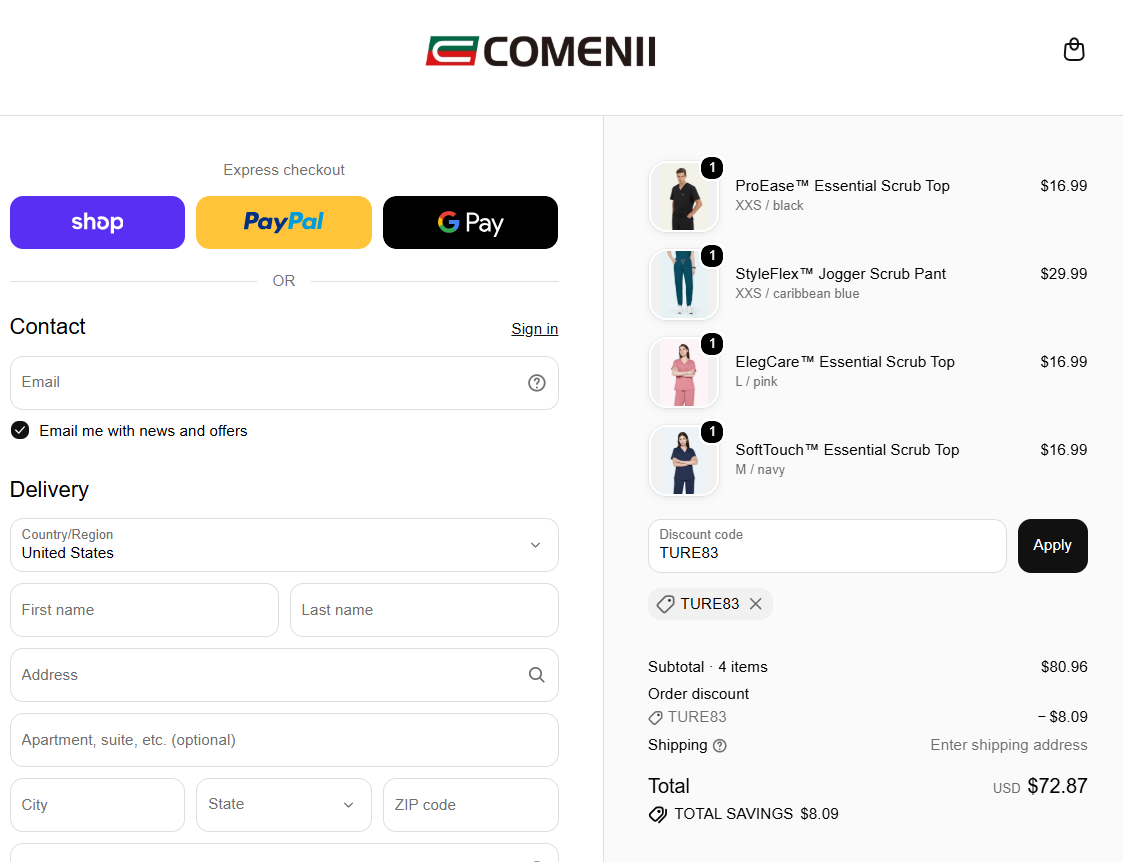Click the Express checkout heading
This screenshot has height=862, width=1123.
[x=284, y=170]
